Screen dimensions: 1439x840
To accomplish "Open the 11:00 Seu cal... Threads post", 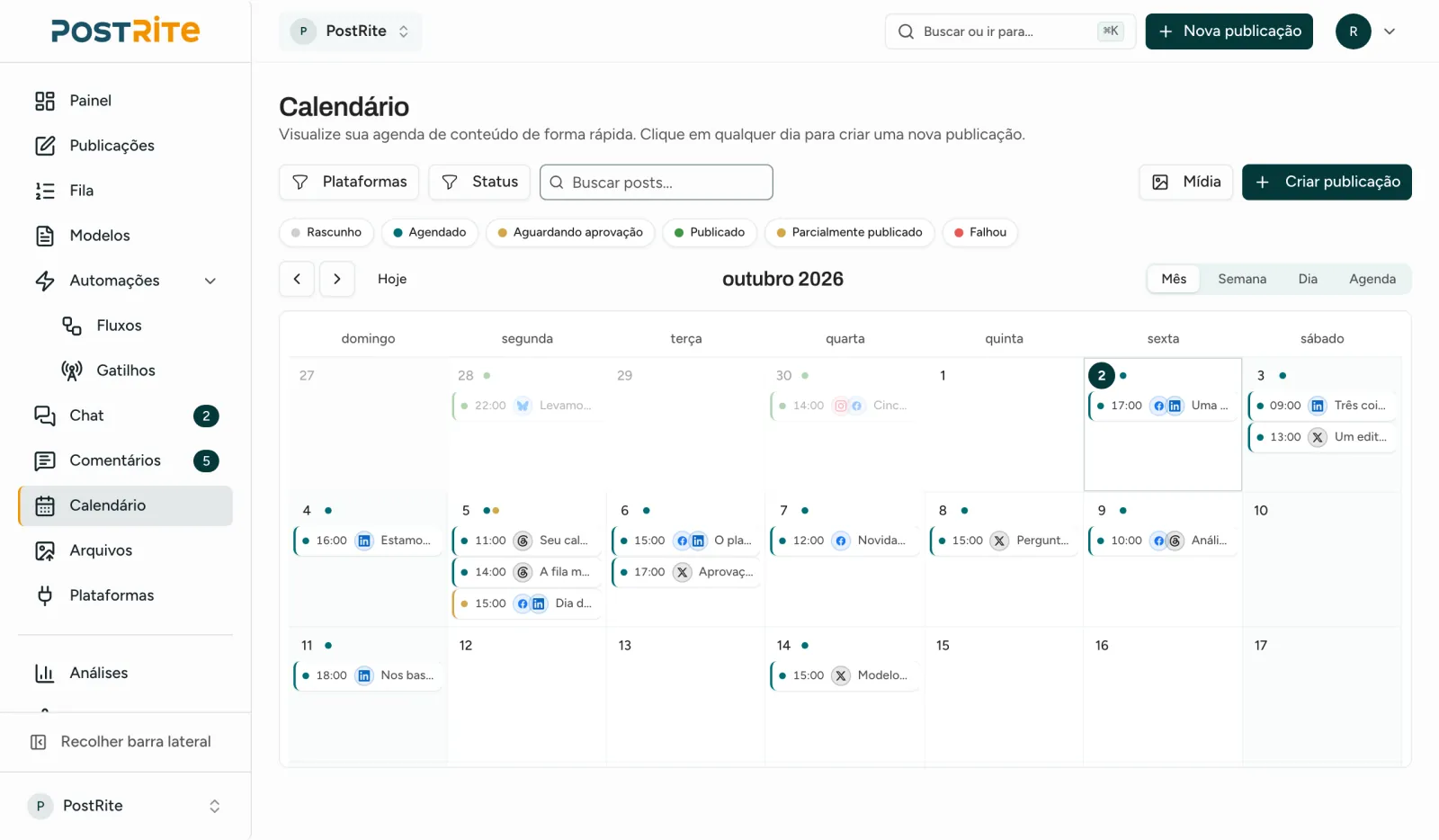I will click(527, 541).
